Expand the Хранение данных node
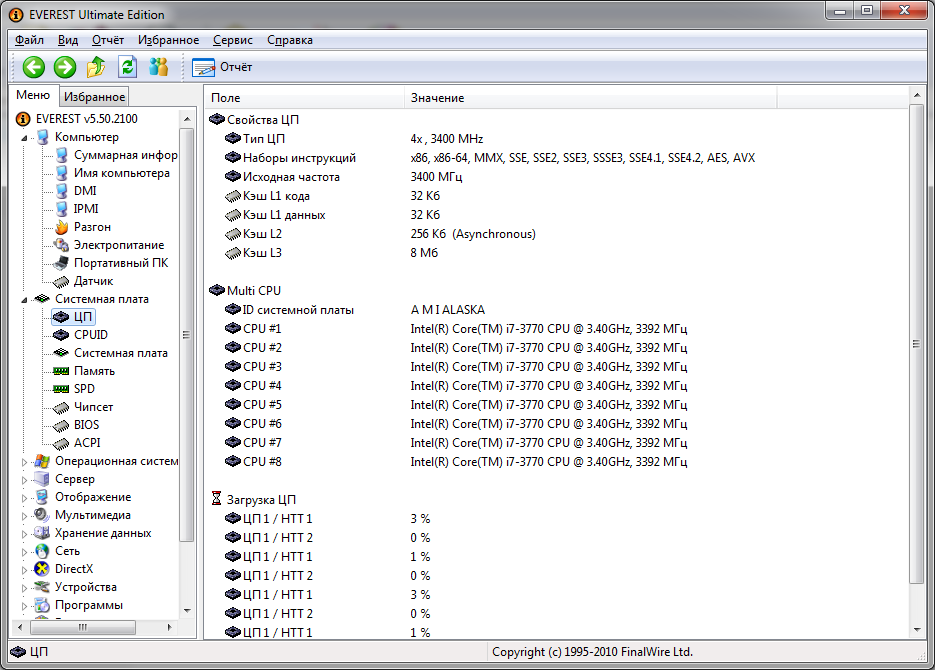Image resolution: width=935 pixels, height=670 pixels. [24, 534]
